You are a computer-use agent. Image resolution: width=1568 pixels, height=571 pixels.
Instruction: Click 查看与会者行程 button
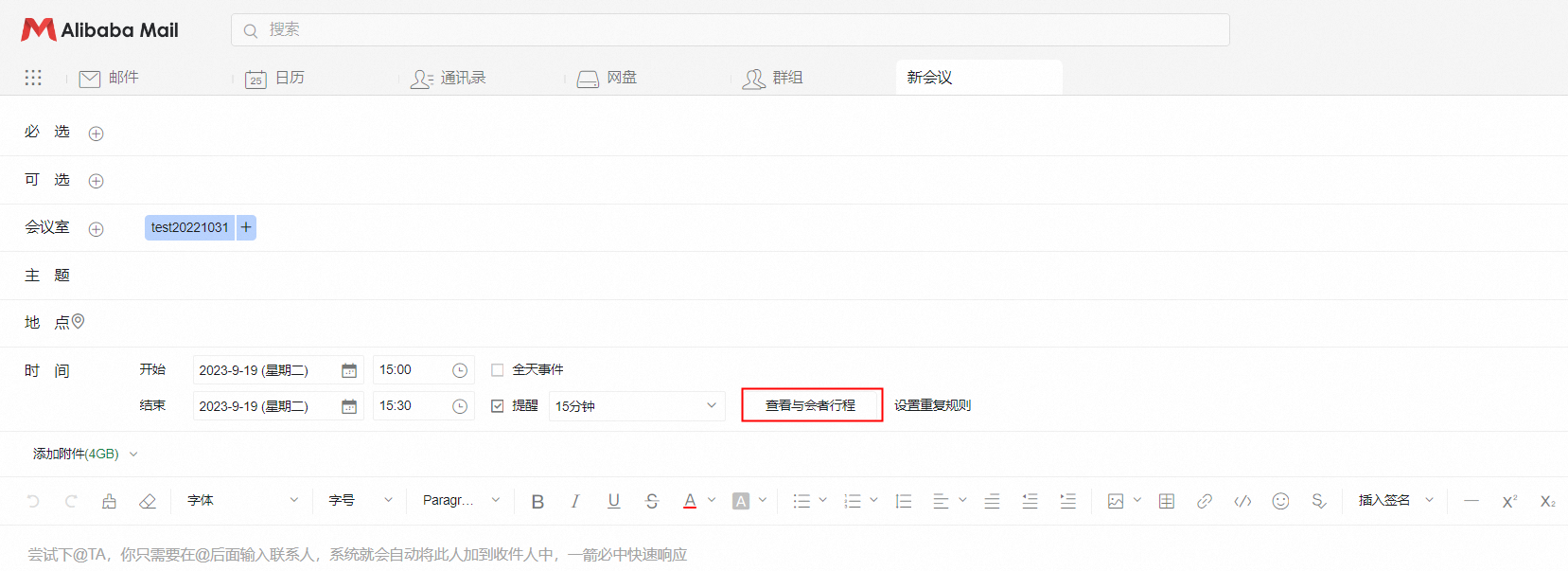point(812,405)
